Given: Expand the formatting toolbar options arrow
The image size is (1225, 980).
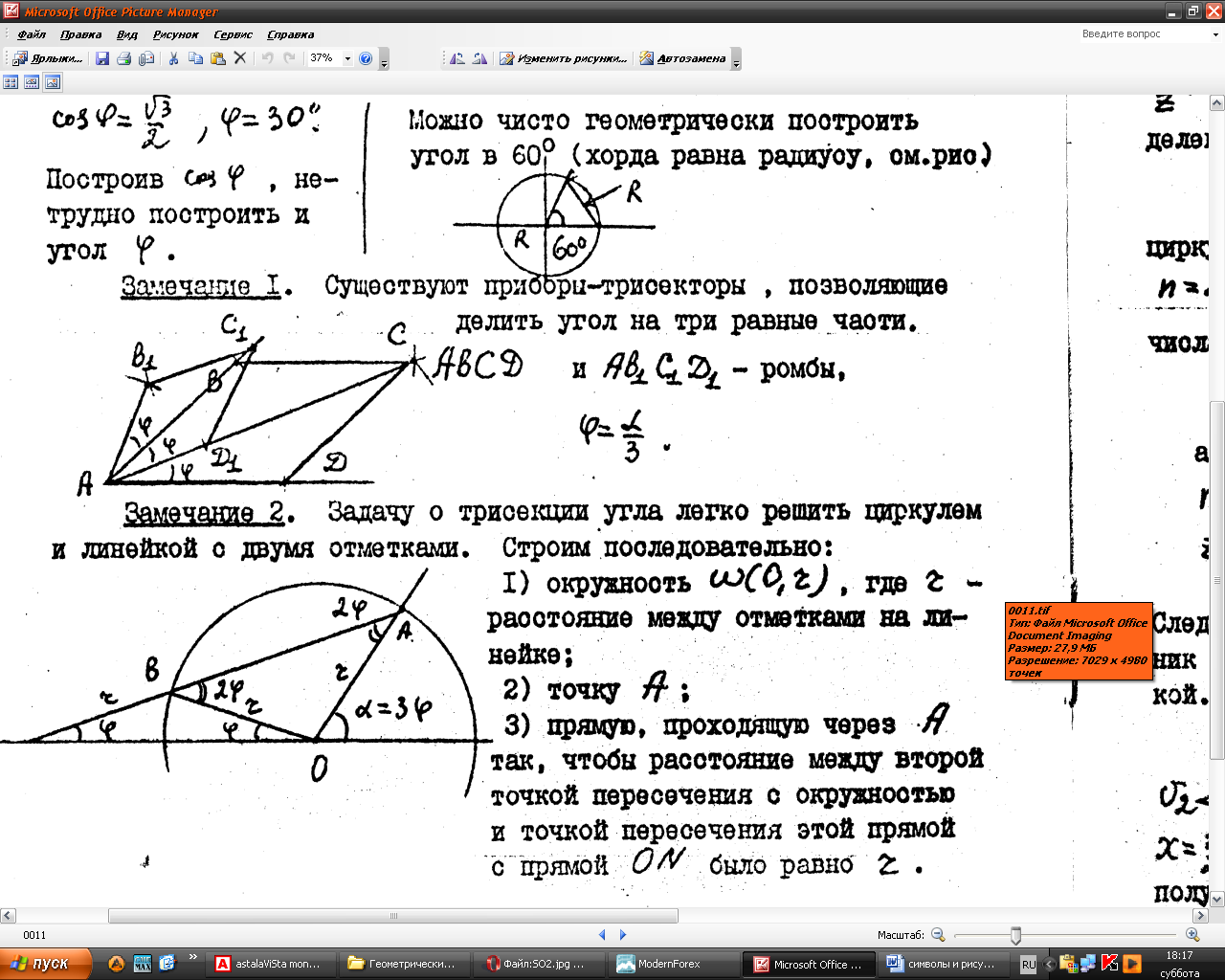Looking at the screenshot, I should 736,60.
